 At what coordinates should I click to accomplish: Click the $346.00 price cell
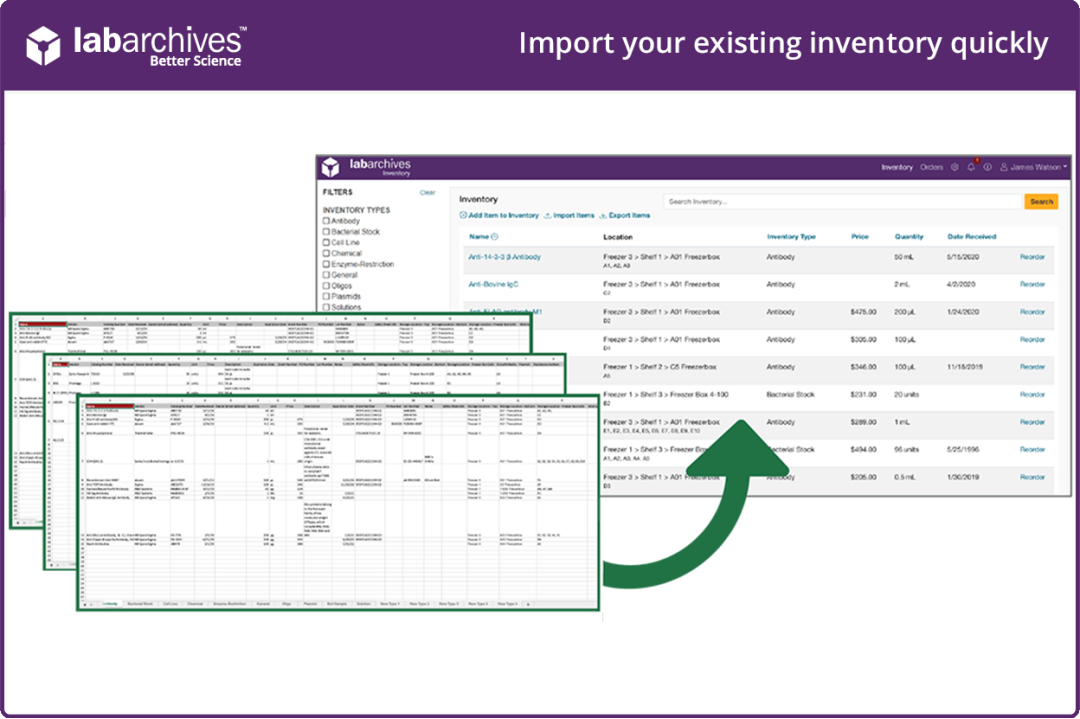coord(864,367)
